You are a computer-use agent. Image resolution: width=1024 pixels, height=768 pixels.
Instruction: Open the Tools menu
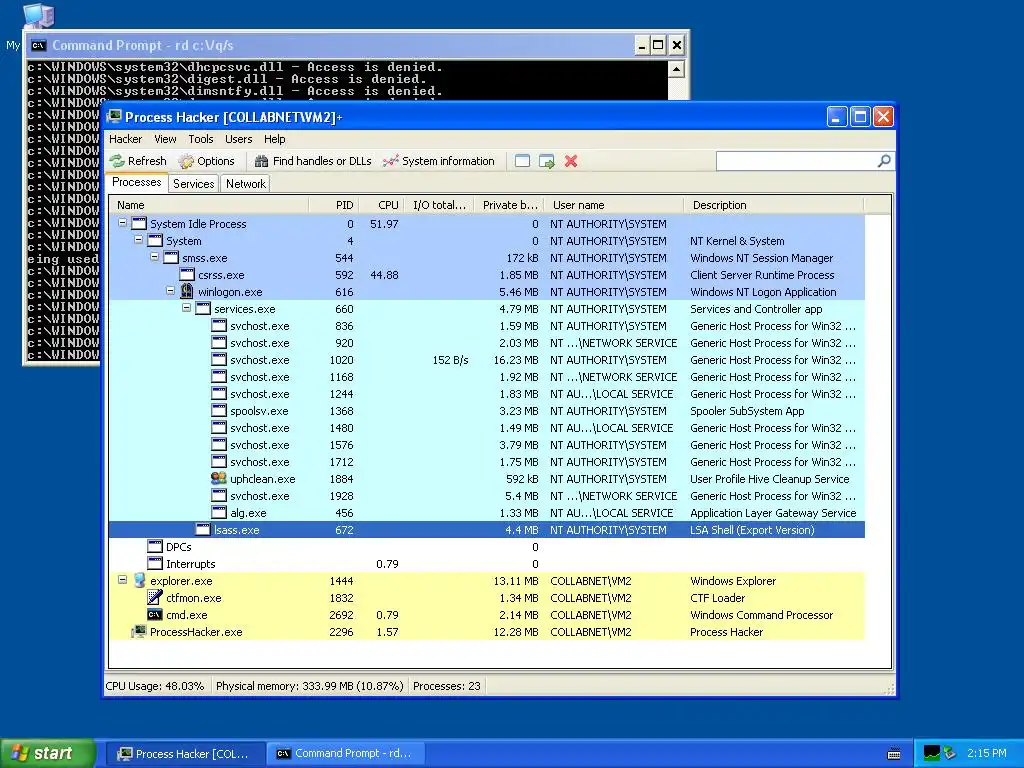[x=201, y=139]
